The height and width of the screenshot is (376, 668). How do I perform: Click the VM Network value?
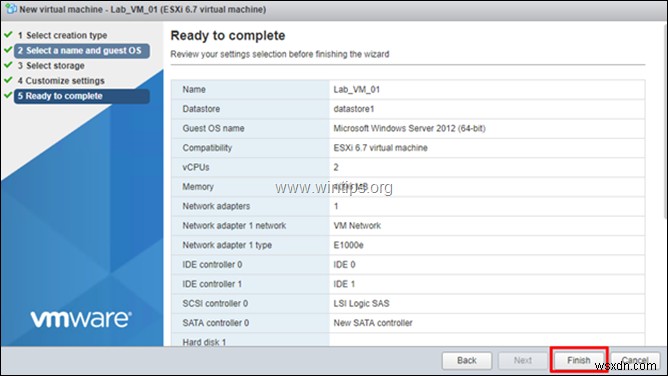357,226
